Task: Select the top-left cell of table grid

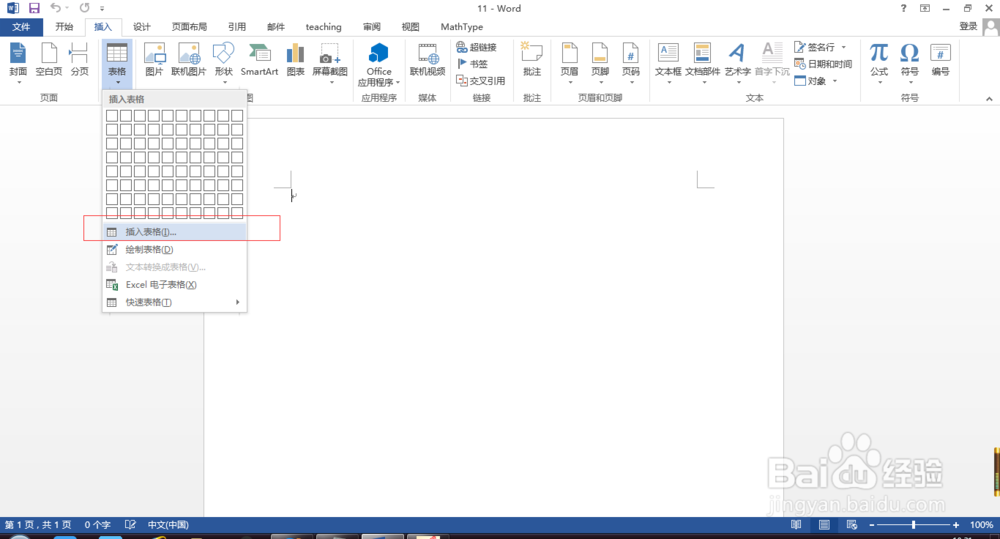Action: 112,115
